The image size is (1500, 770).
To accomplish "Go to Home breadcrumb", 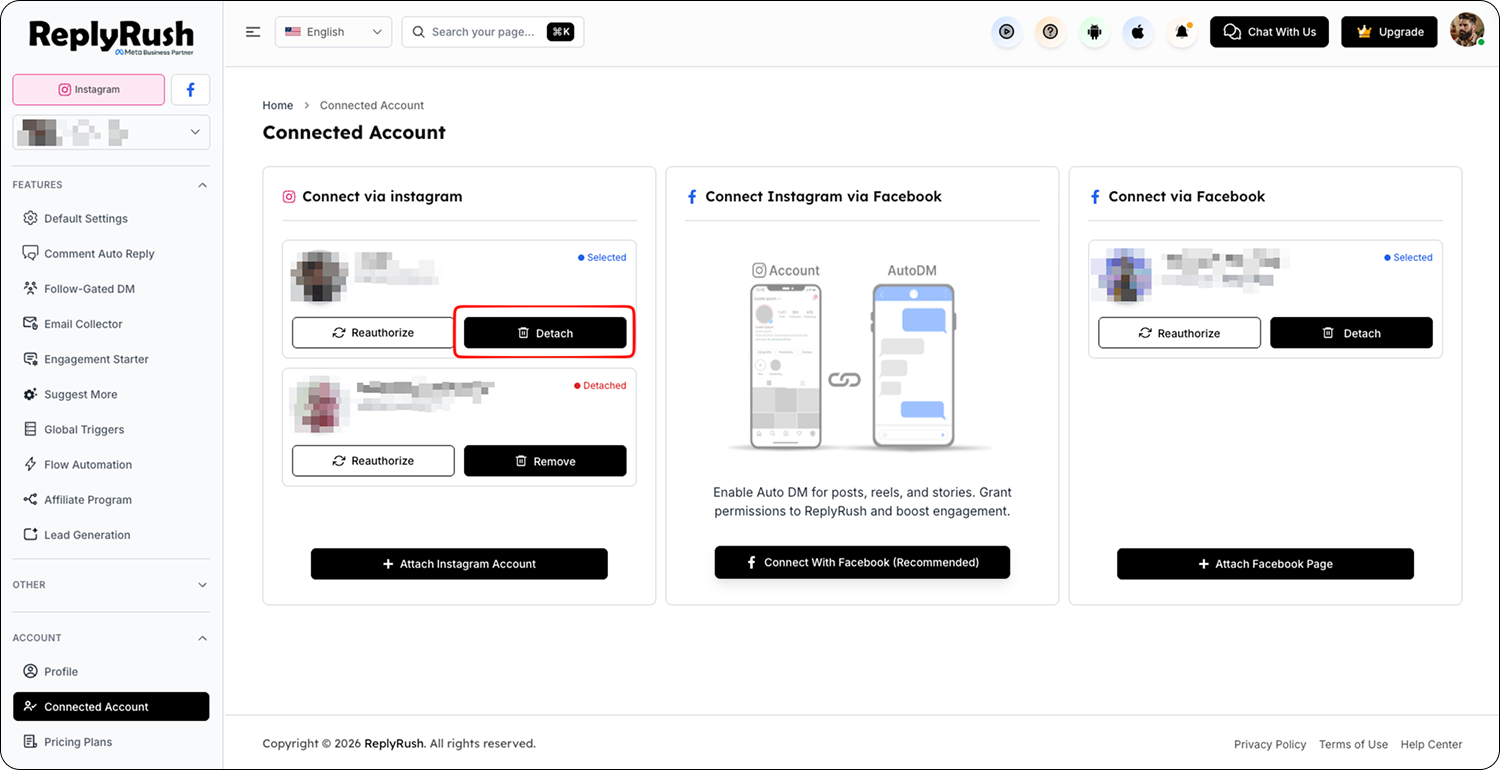I will coord(278,105).
